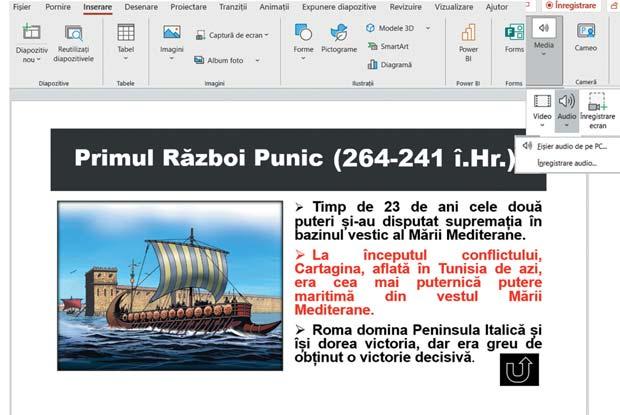620x415 pixels.
Task: Click the Primul Război Punic title
Action: tap(295, 158)
